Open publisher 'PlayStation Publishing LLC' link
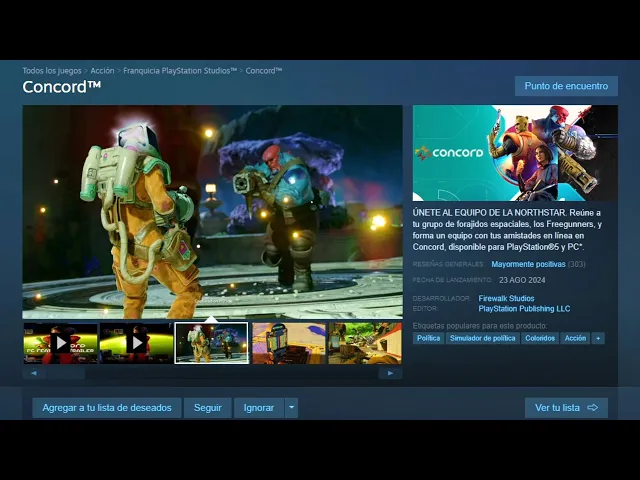The height and width of the screenshot is (480, 640). tap(524, 309)
